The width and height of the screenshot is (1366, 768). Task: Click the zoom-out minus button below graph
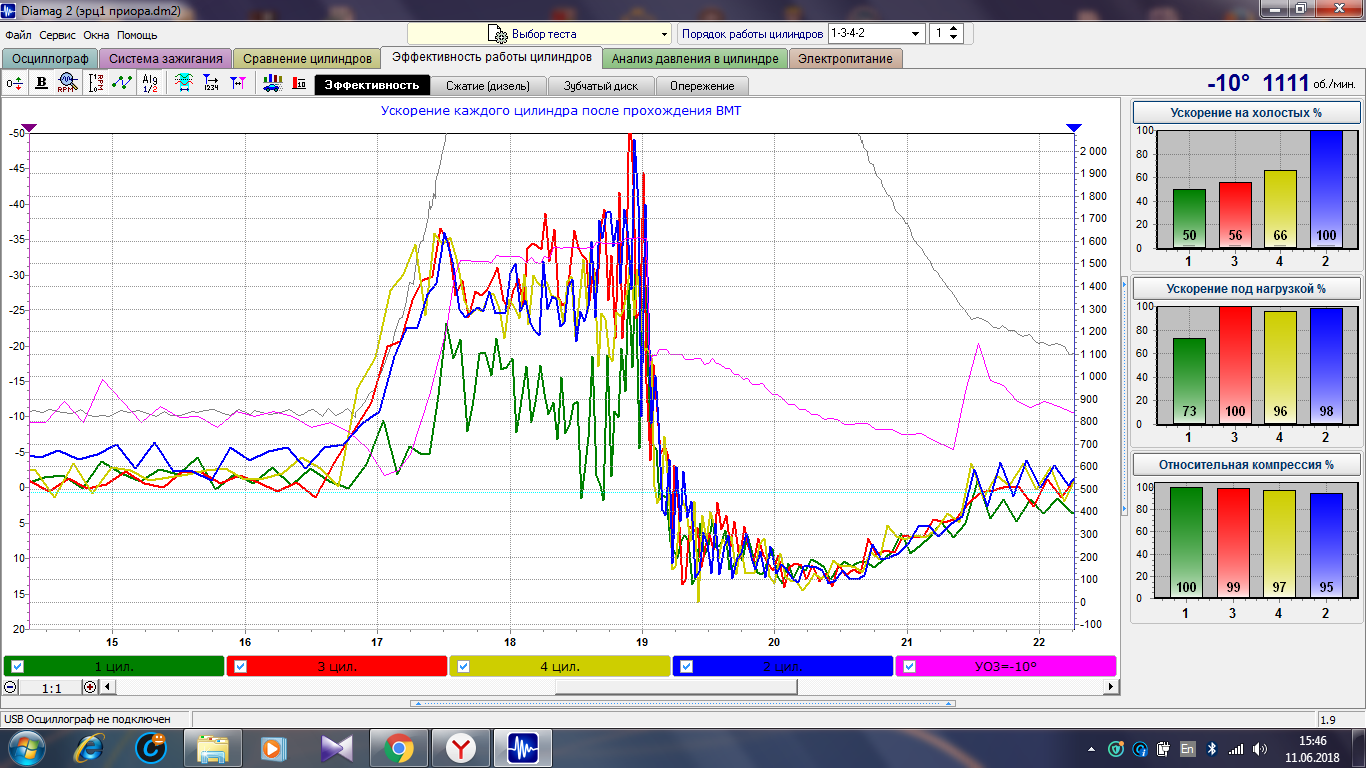pyautogui.click(x=10, y=687)
